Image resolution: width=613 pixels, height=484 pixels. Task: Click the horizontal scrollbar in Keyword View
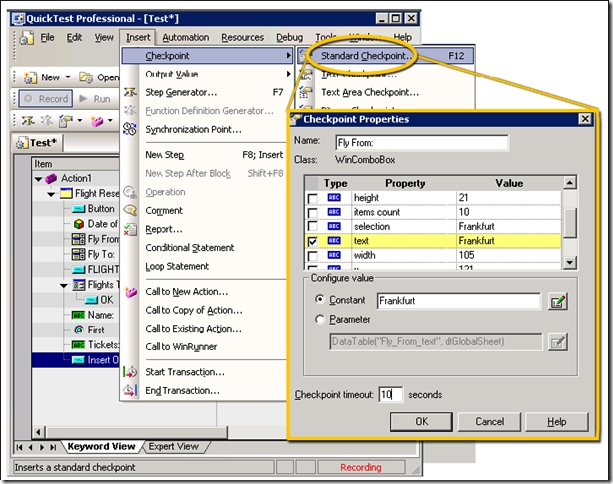pos(136,432)
